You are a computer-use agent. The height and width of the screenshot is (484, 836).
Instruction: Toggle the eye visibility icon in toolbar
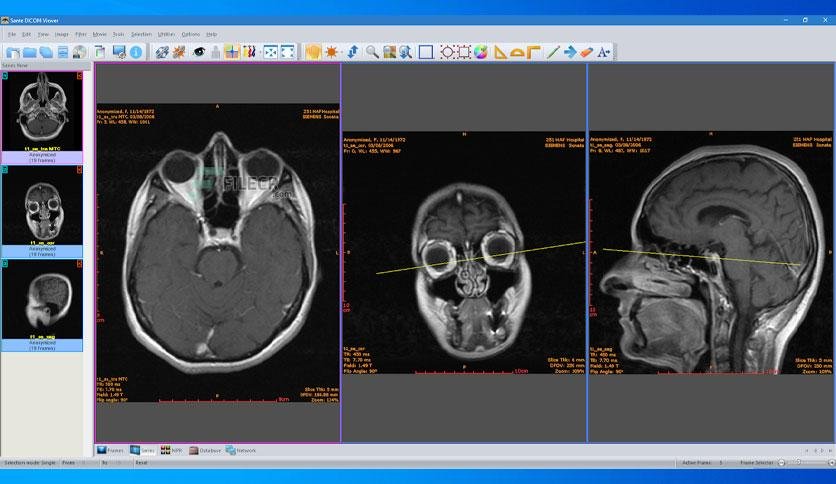pyautogui.click(x=199, y=52)
